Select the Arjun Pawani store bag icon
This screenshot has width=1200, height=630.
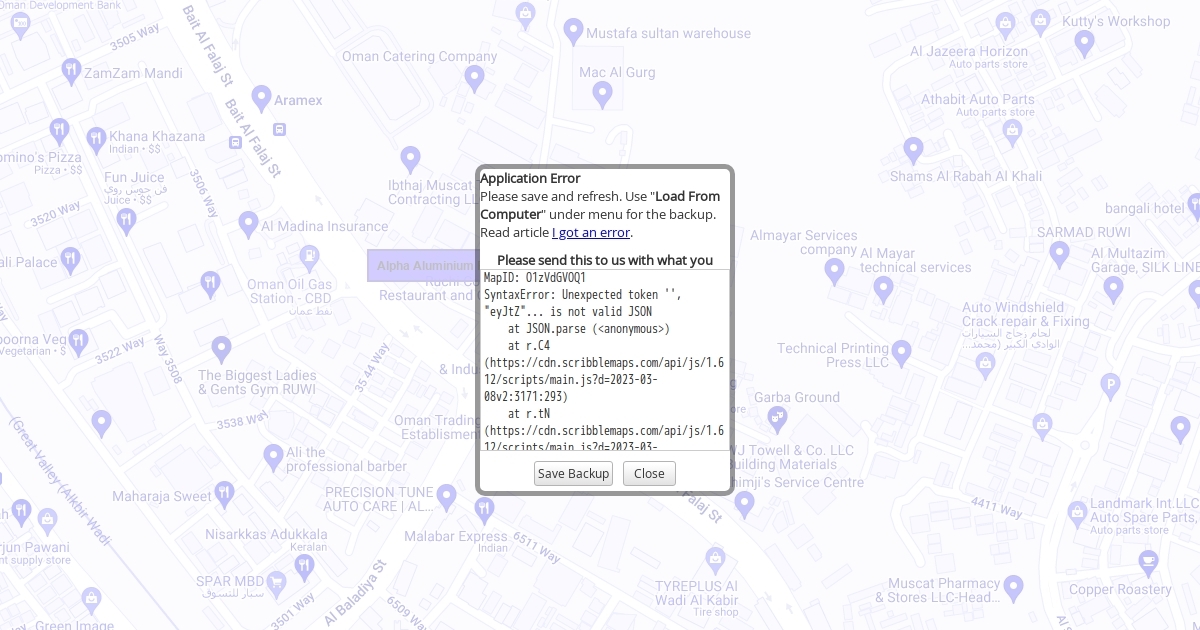47,520
